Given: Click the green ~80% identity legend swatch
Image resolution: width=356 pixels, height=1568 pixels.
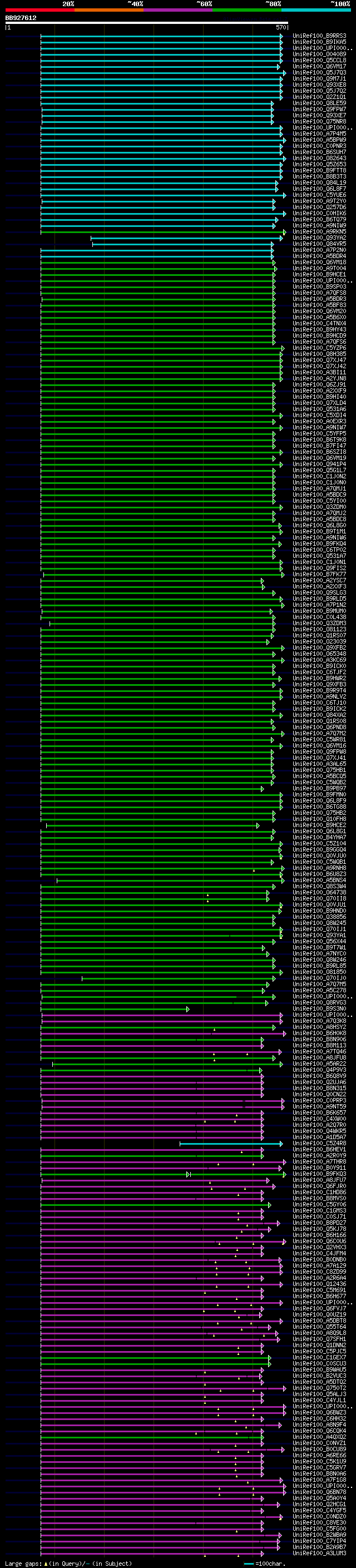Looking at the screenshot, I should point(247,10).
